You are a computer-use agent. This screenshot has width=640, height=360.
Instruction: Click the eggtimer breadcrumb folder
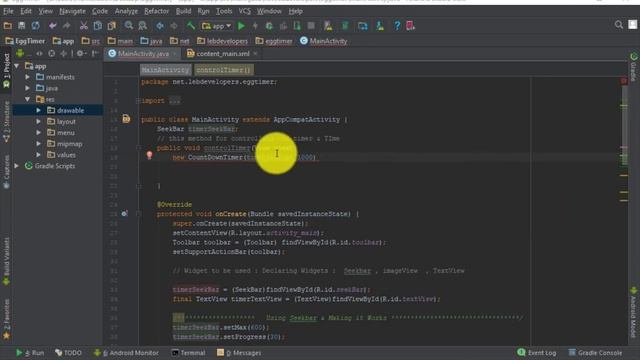pyautogui.click(x=274, y=41)
